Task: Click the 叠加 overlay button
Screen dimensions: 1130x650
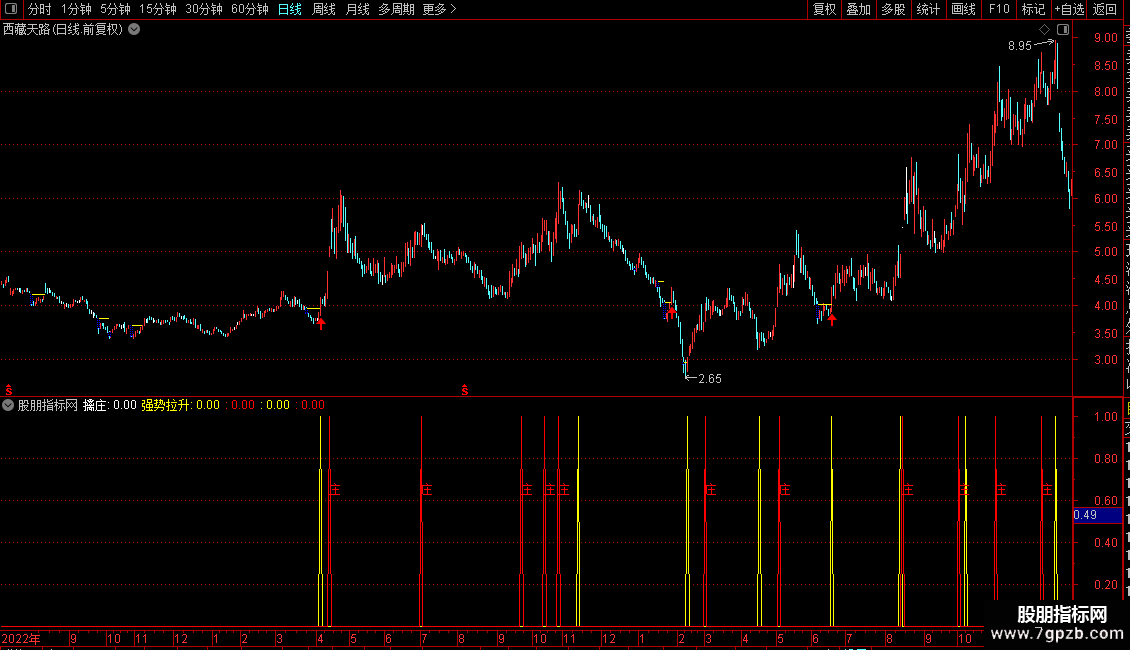Action: pyautogui.click(x=859, y=9)
